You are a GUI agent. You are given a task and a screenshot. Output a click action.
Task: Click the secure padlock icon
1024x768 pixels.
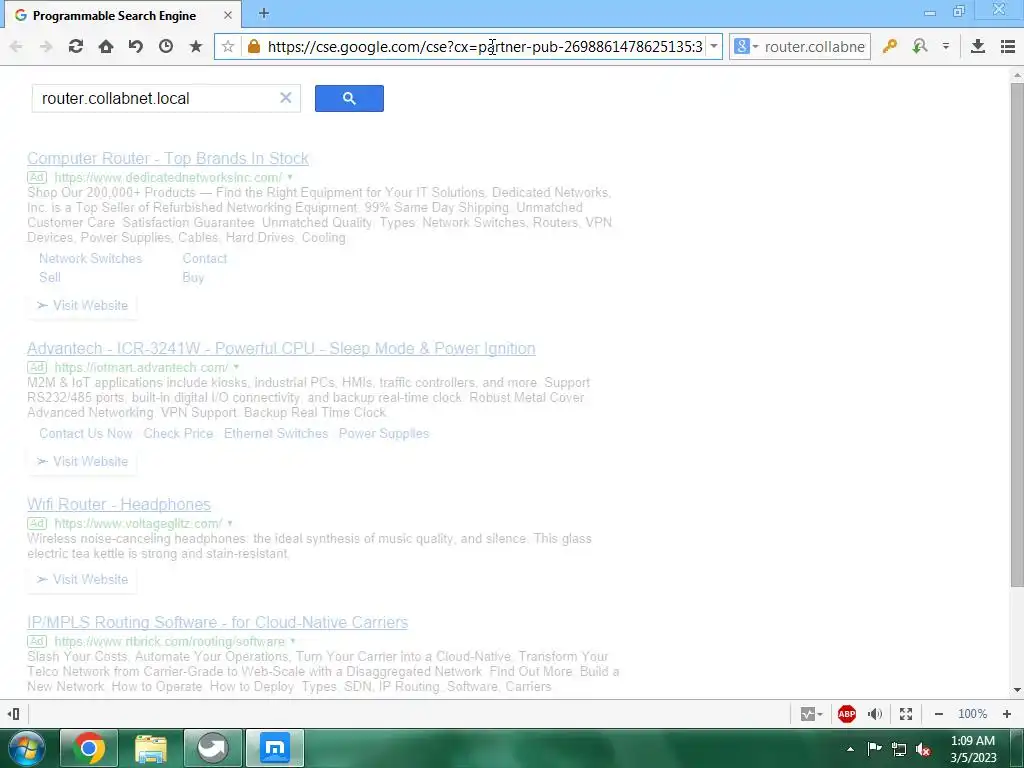(x=254, y=46)
